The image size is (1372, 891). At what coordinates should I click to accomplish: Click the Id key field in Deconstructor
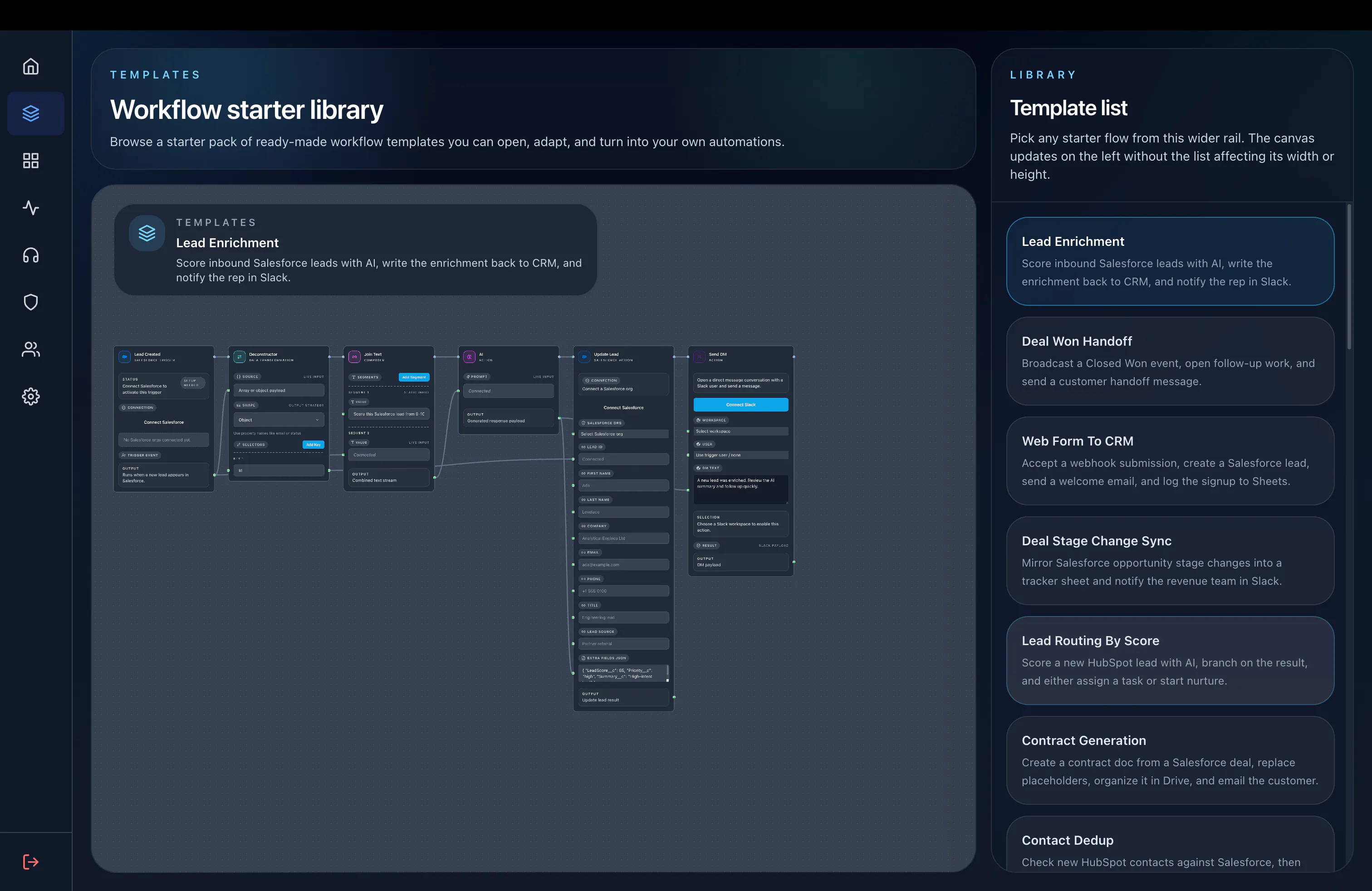click(279, 470)
